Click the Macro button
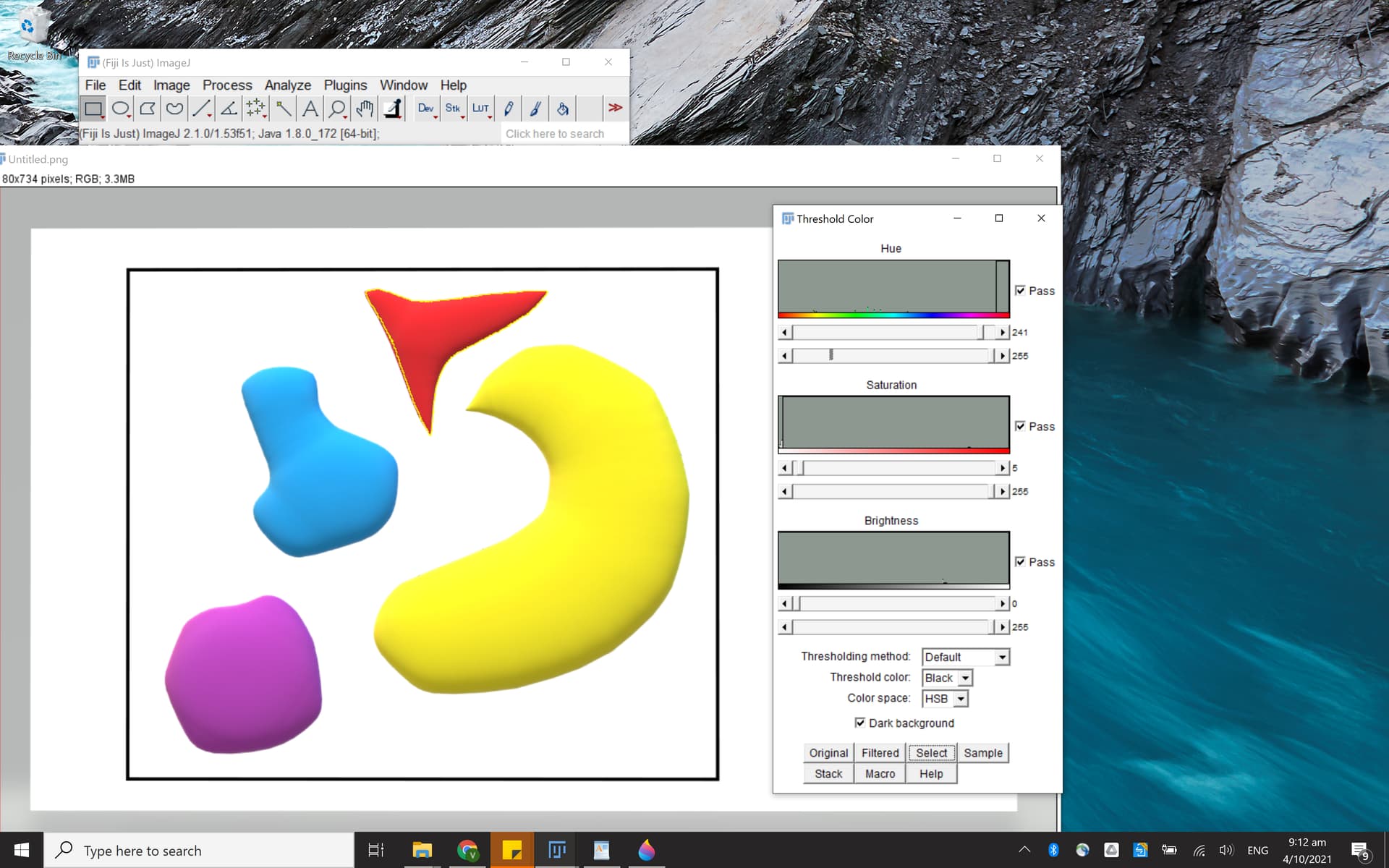 coord(879,773)
